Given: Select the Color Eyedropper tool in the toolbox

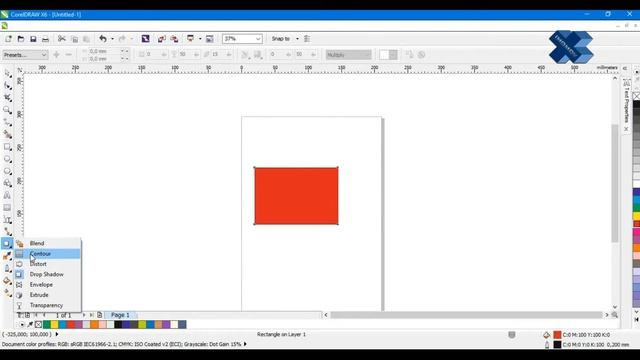Looking at the screenshot, I should [x=7, y=256].
